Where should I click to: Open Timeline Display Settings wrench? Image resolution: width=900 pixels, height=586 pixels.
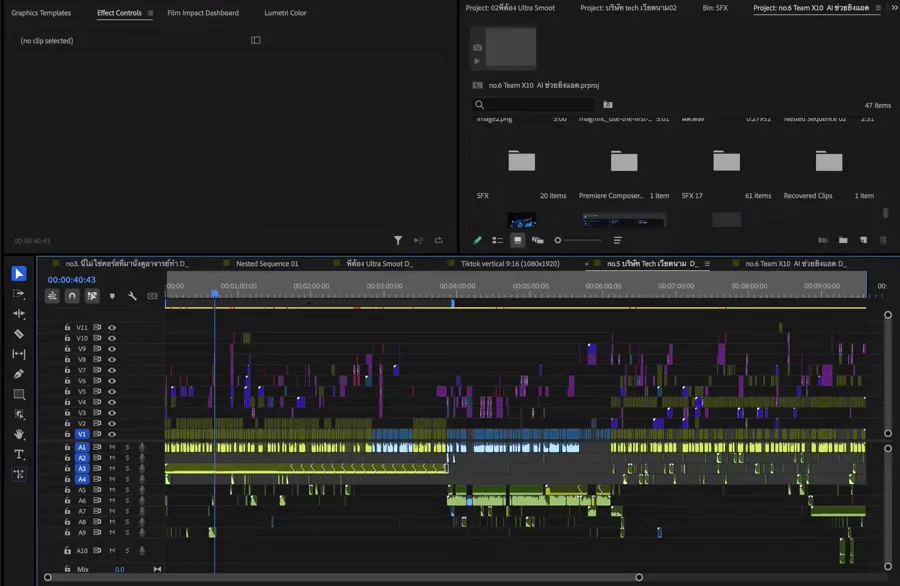[x=132, y=296]
